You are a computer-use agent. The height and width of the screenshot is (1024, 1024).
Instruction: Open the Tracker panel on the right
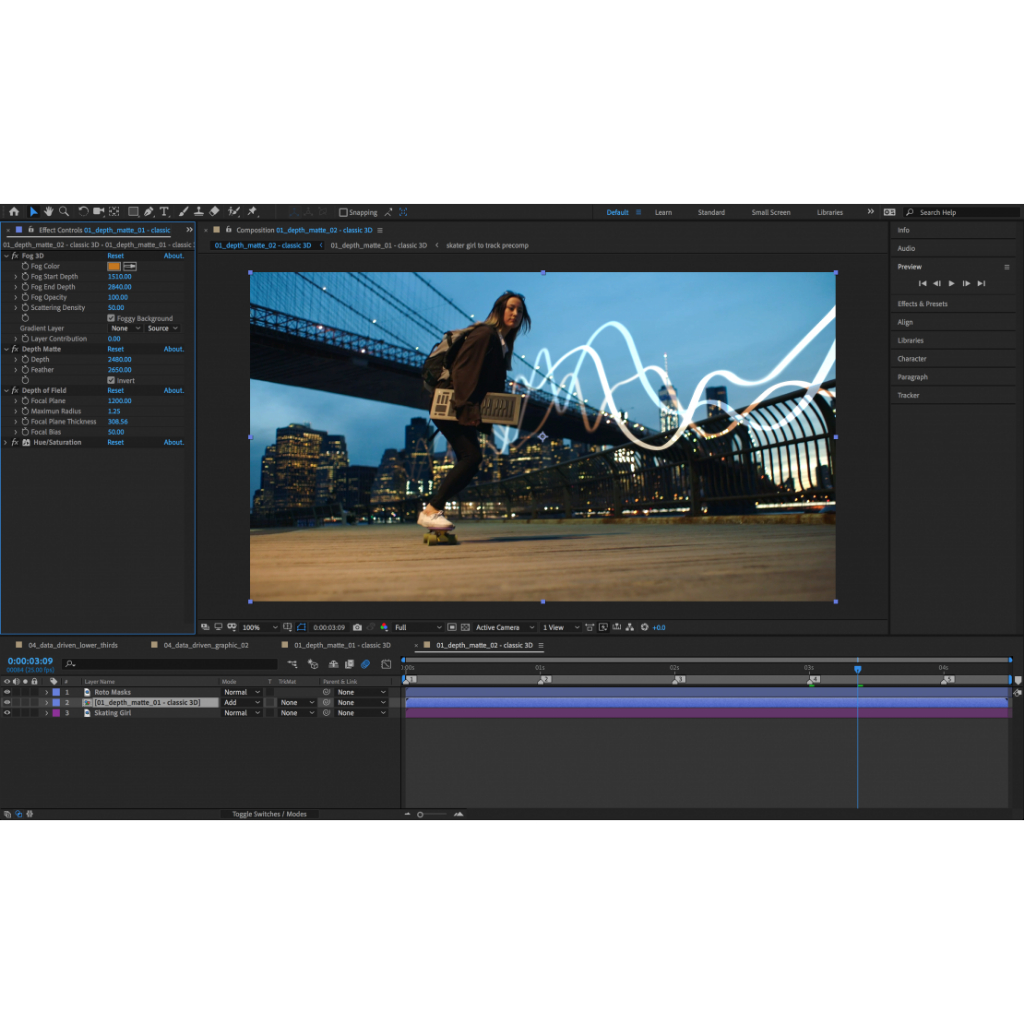[x=907, y=395]
